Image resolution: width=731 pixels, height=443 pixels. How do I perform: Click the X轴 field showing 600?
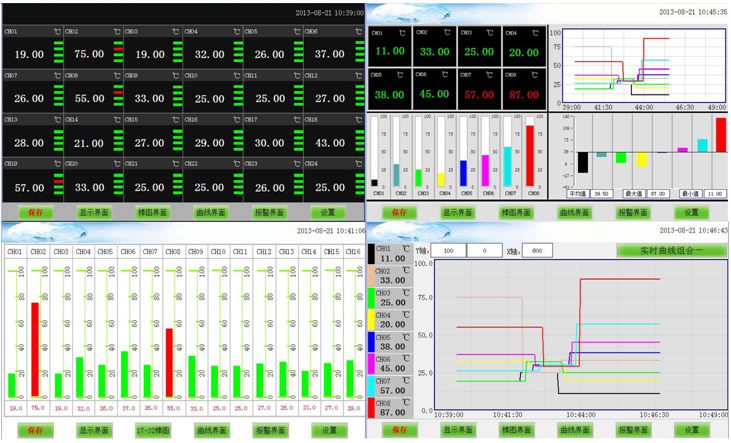(537, 250)
